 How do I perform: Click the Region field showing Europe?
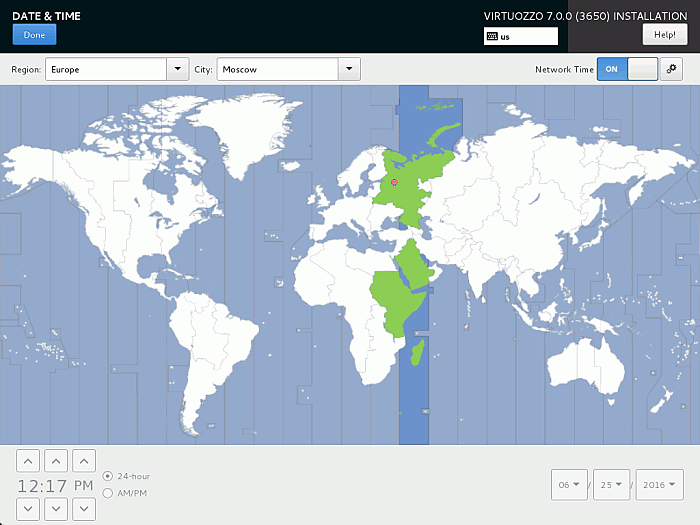click(106, 69)
